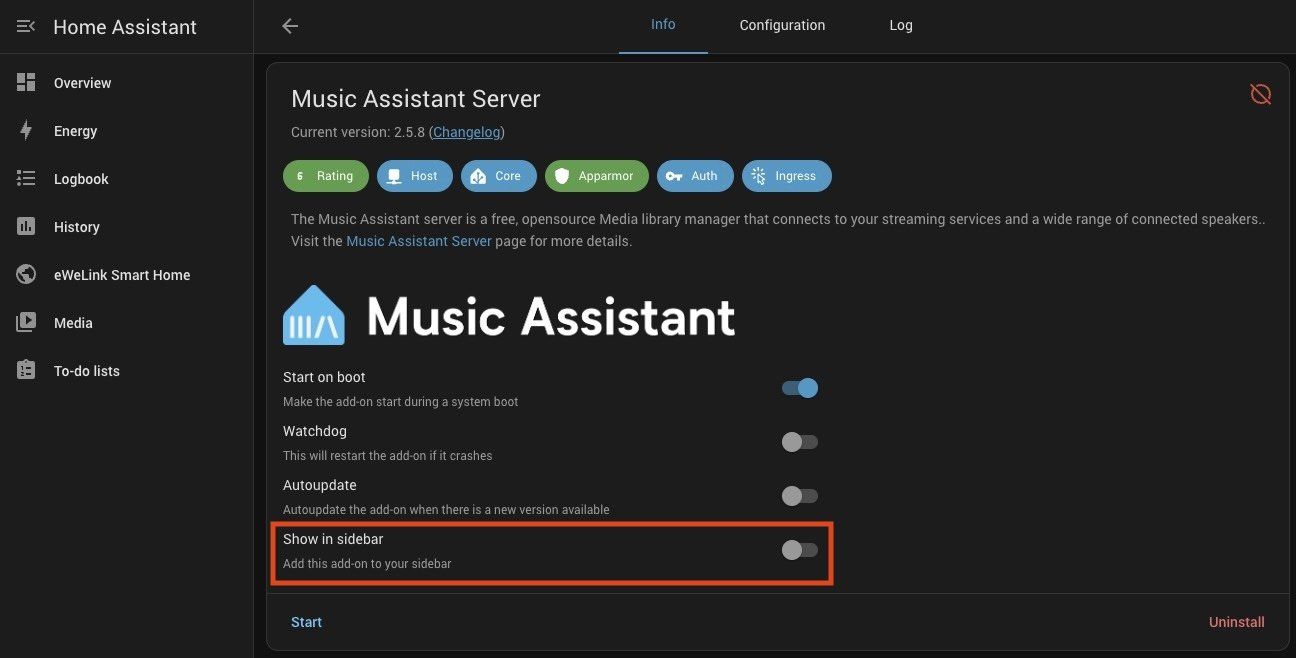Click the Apparmor badge
Screen dimensions: 1296x658
click(x=597, y=176)
